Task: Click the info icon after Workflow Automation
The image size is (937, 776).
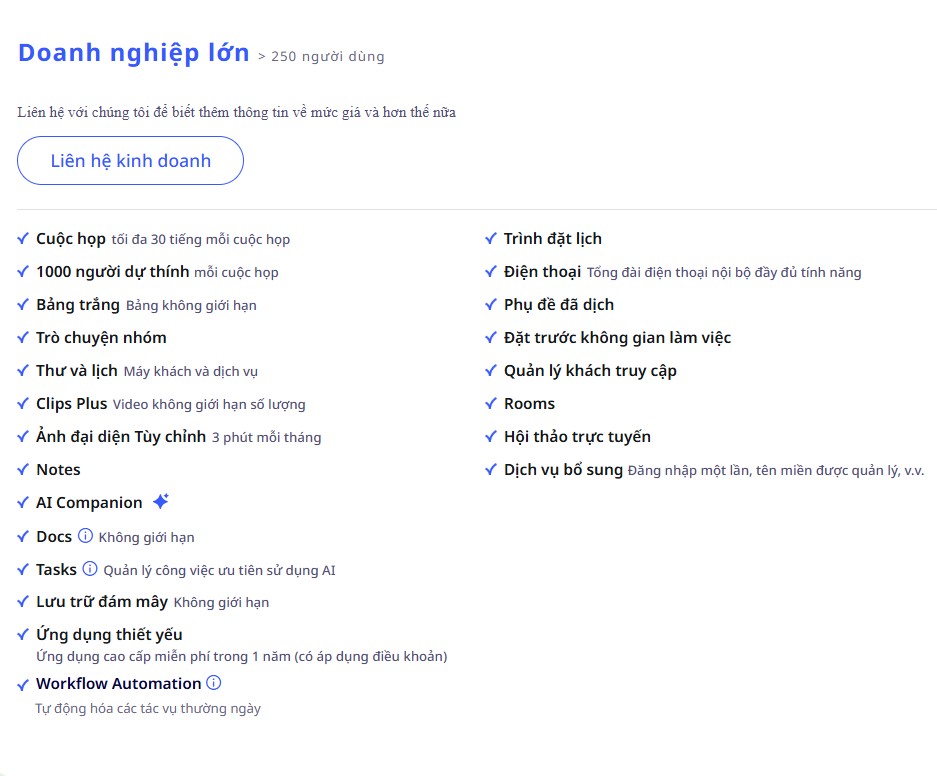Action: point(213,683)
